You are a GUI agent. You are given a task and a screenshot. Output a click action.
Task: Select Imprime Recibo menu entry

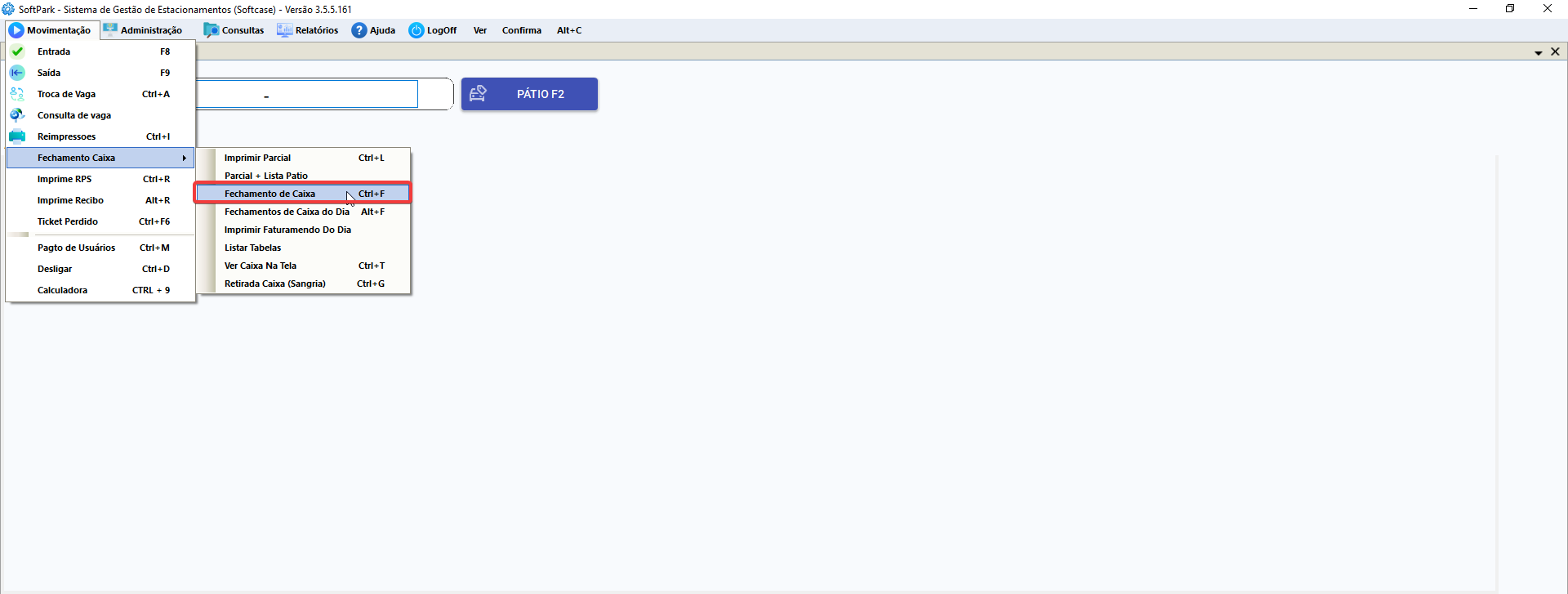pos(100,200)
